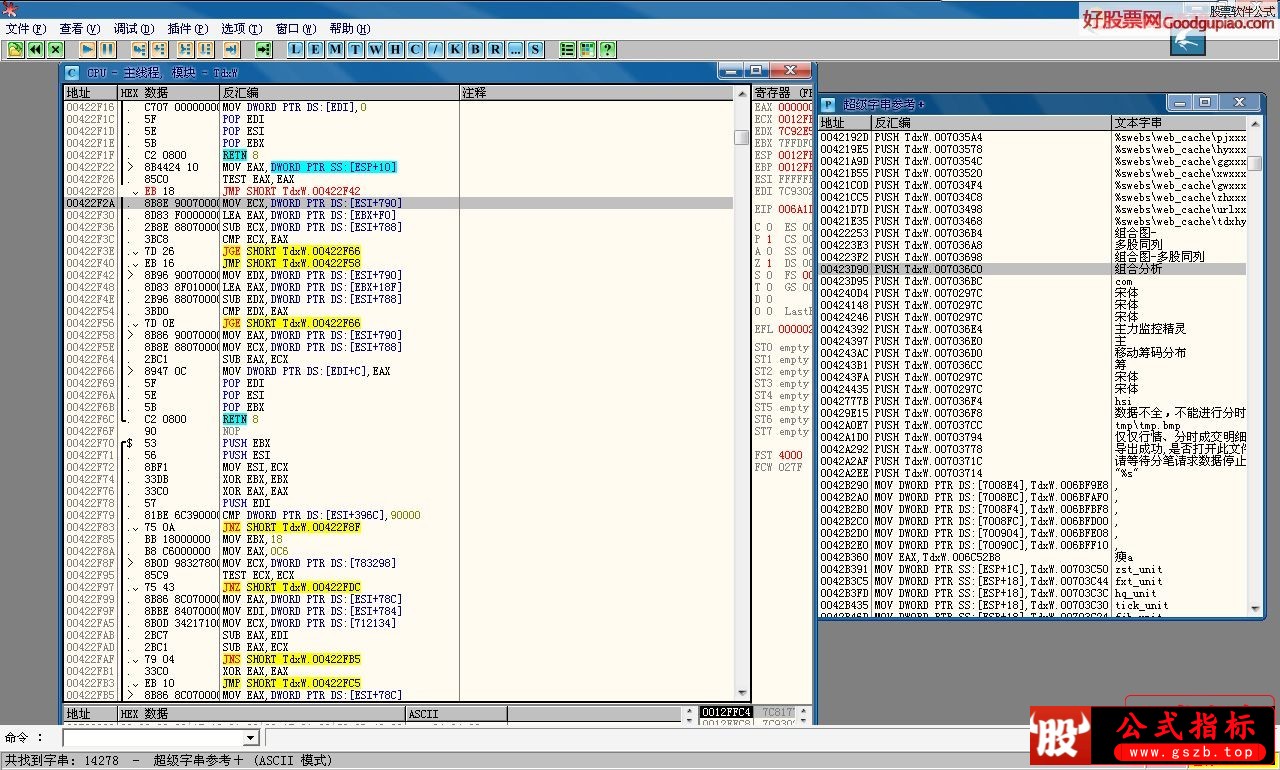1280x770 pixels.
Task: Open the 查看(V) menu
Action: pos(80,29)
